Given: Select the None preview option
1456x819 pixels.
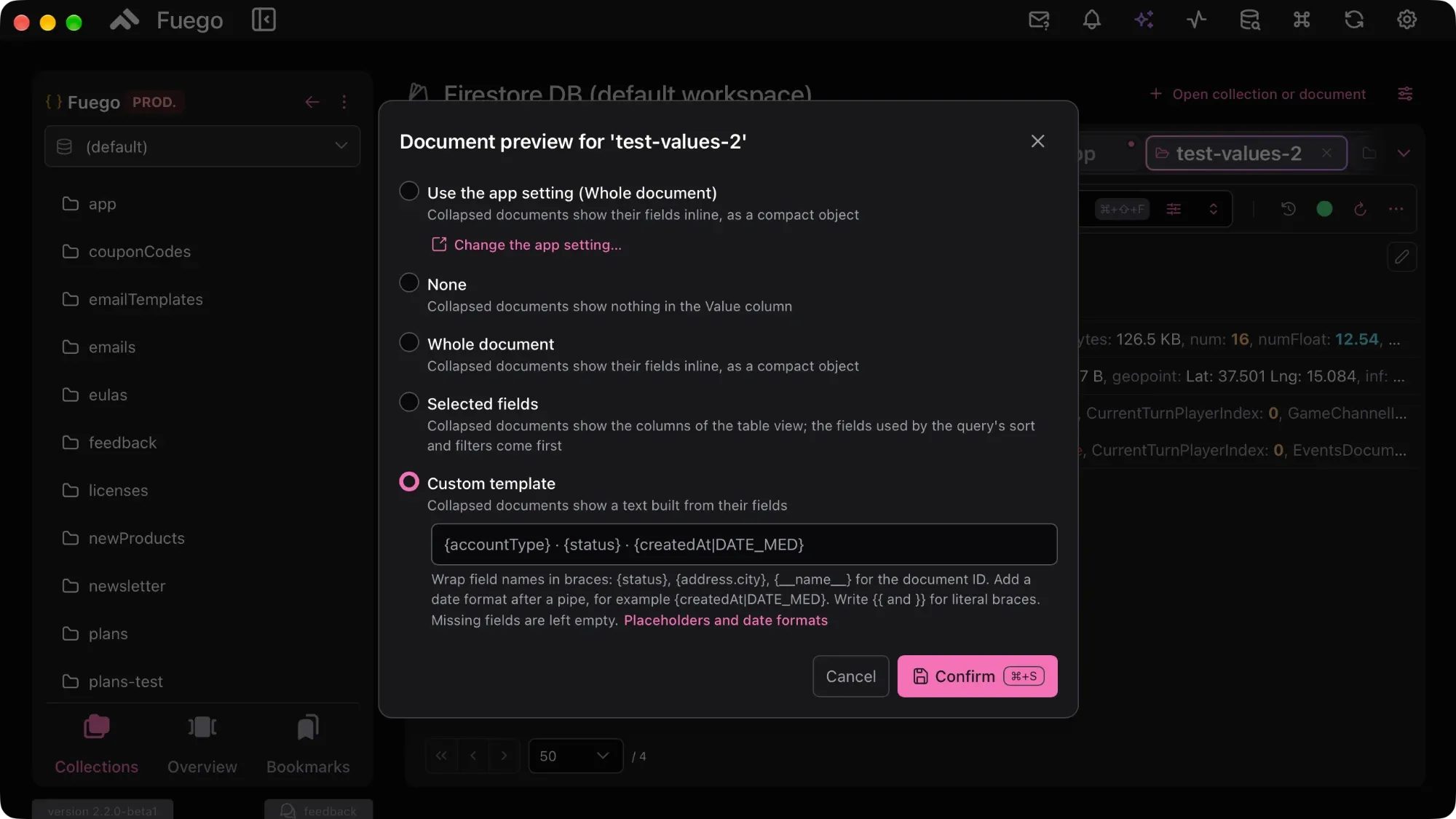Looking at the screenshot, I should 409,282.
